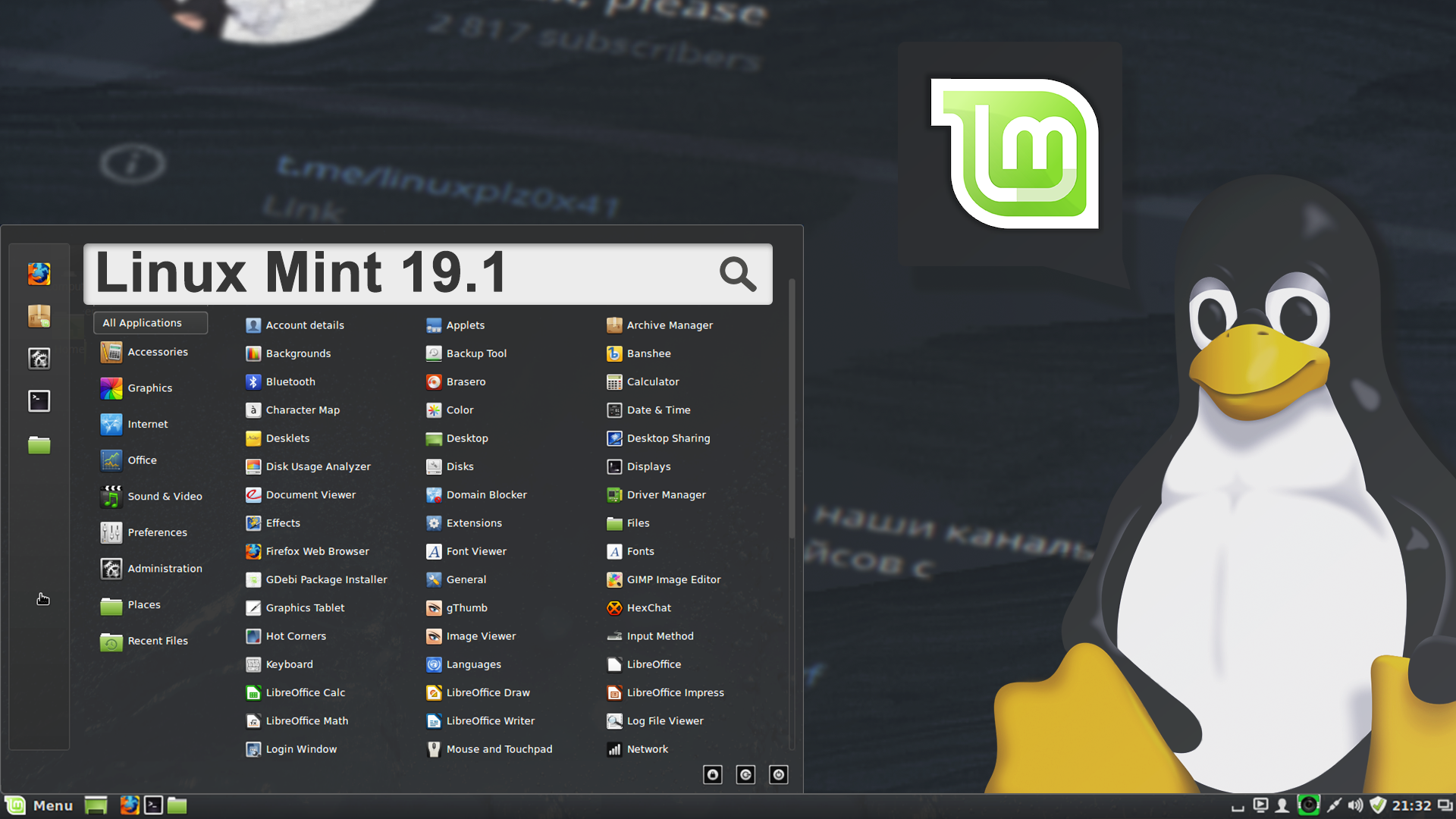Open the Administration category
The width and height of the screenshot is (1456, 819).
pyautogui.click(x=165, y=568)
